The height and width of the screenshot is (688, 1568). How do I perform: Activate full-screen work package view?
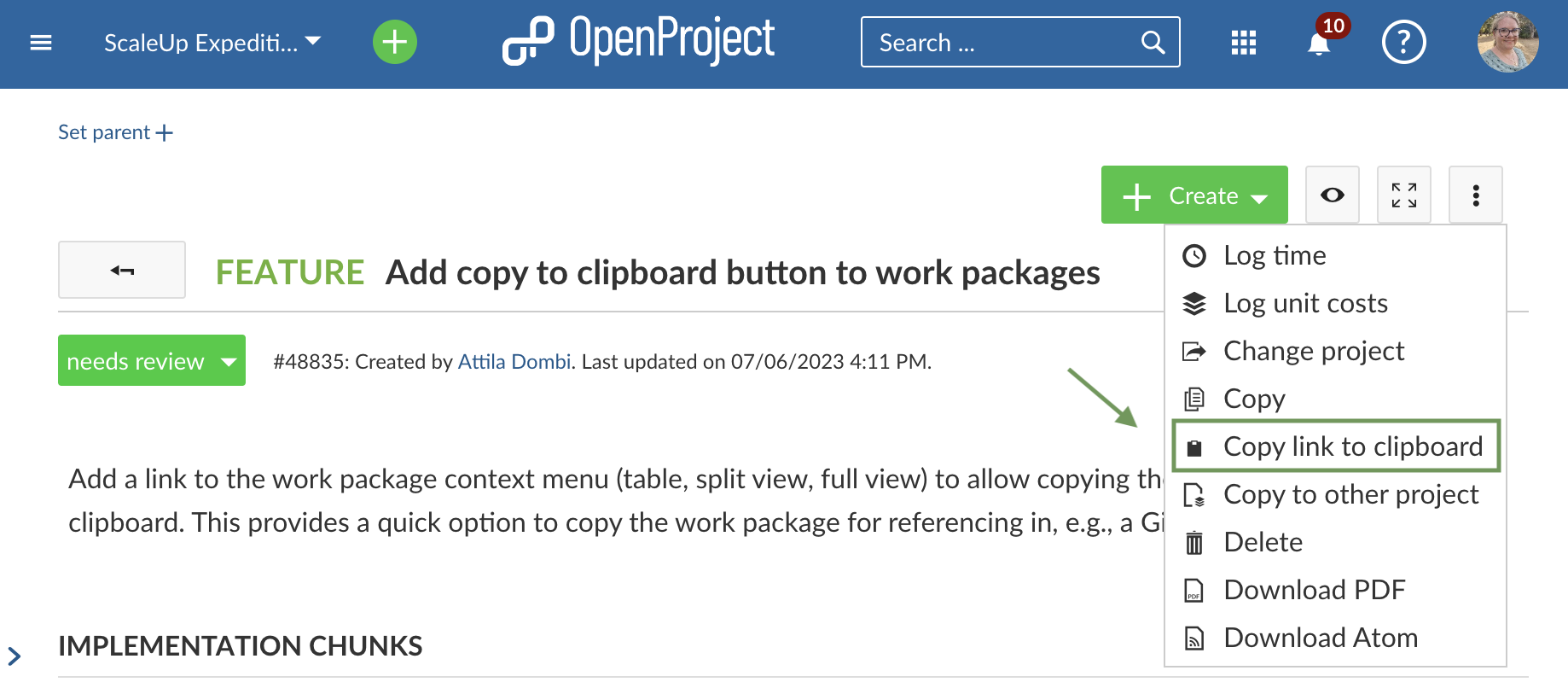1403,194
